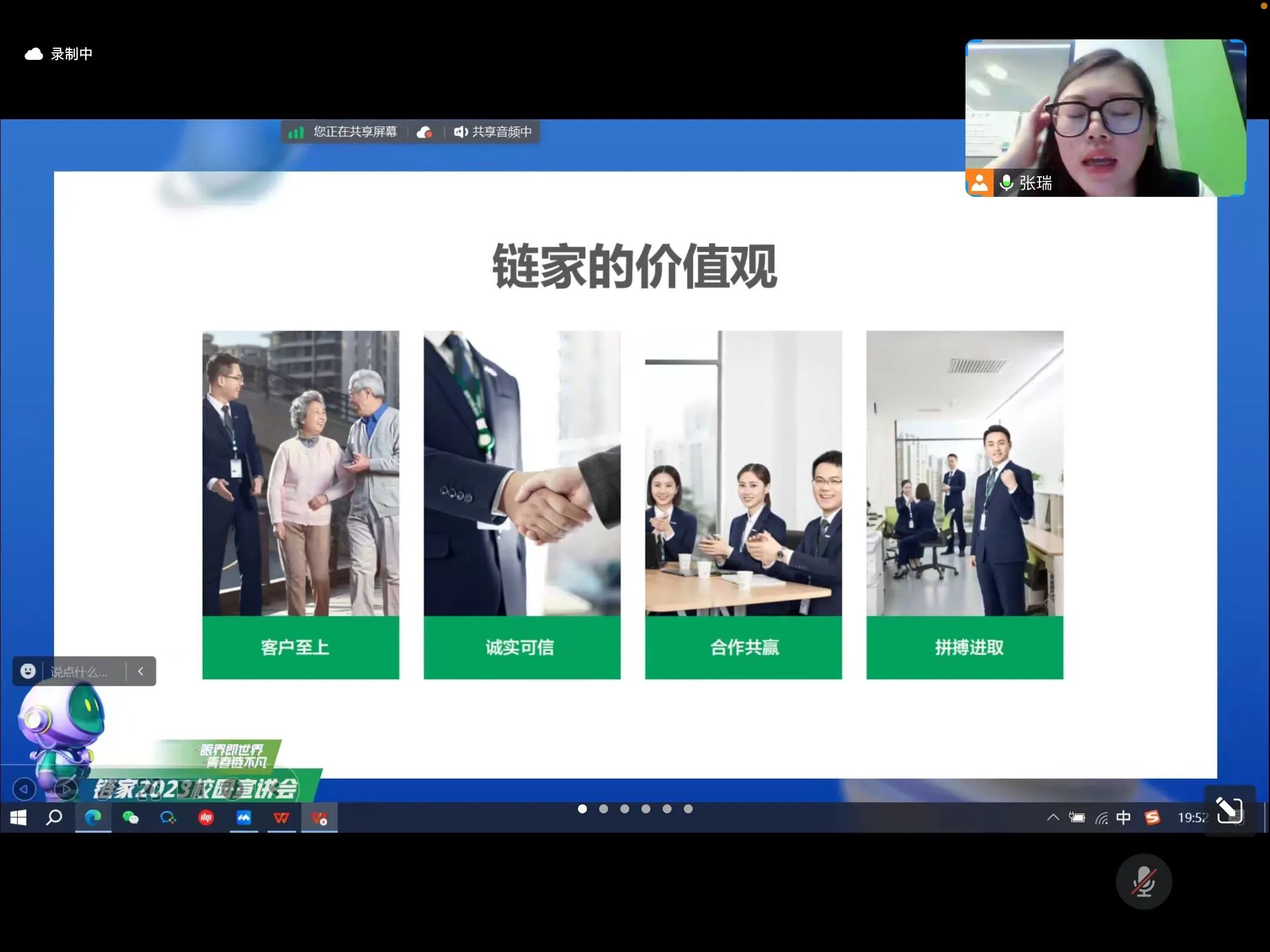Click the microphone icon beside 张瑞's name
This screenshot has height=952, width=1270.
click(x=1006, y=183)
